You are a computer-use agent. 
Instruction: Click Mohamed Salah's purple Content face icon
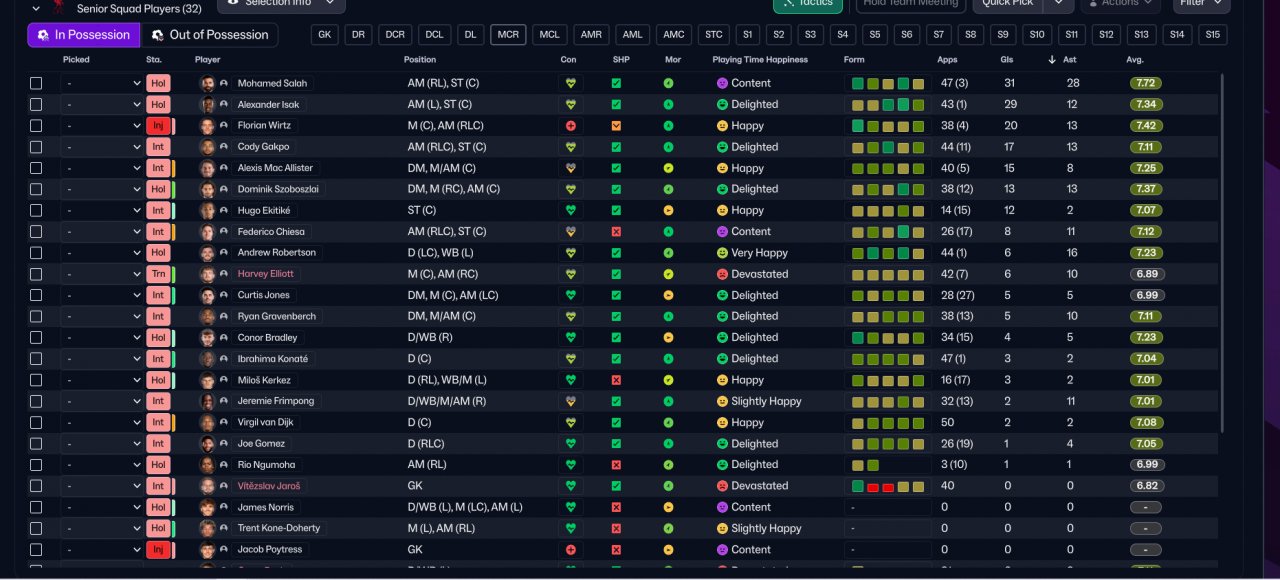(x=722, y=83)
